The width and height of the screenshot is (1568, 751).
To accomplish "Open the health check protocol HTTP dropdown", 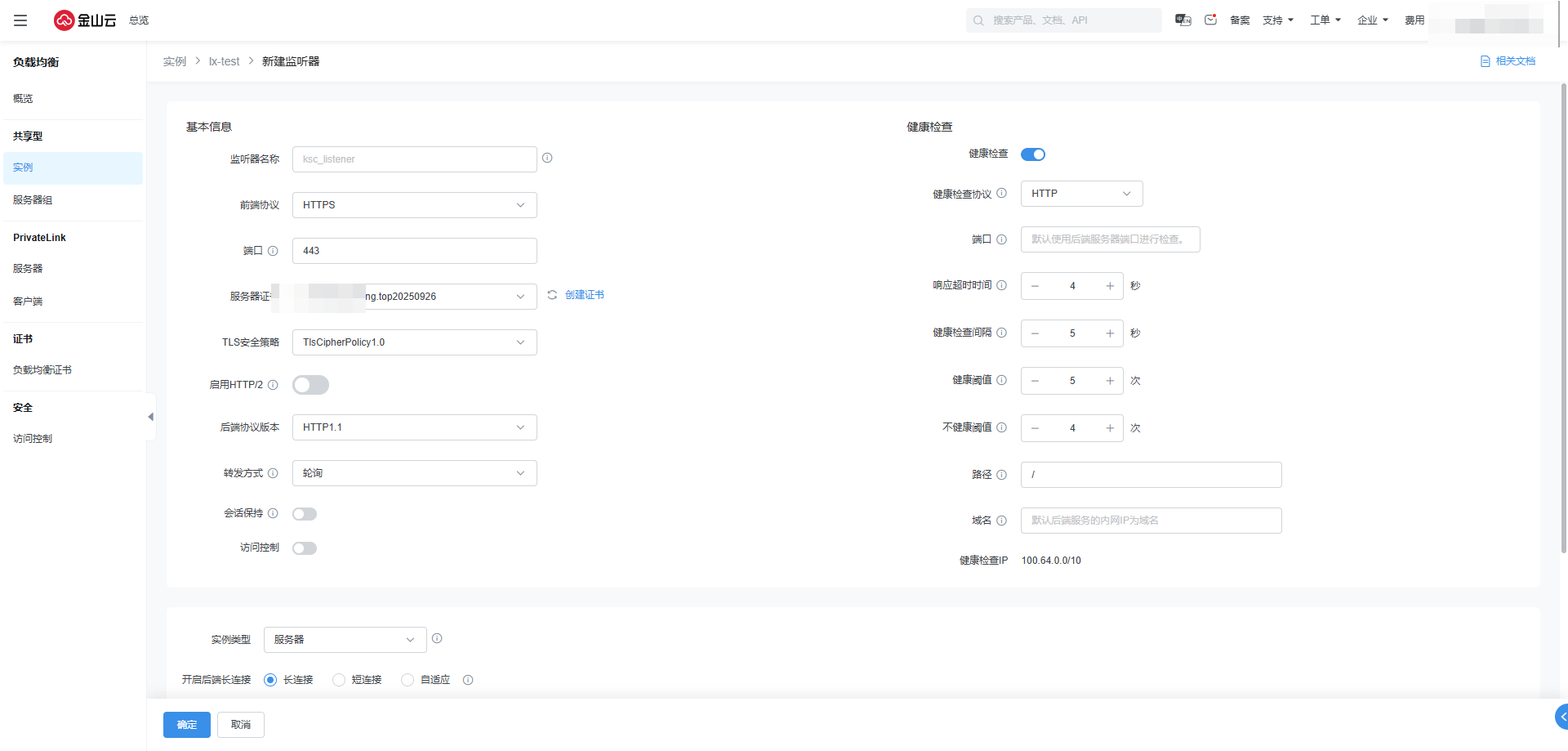I will pyautogui.click(x=1081, y=194).
